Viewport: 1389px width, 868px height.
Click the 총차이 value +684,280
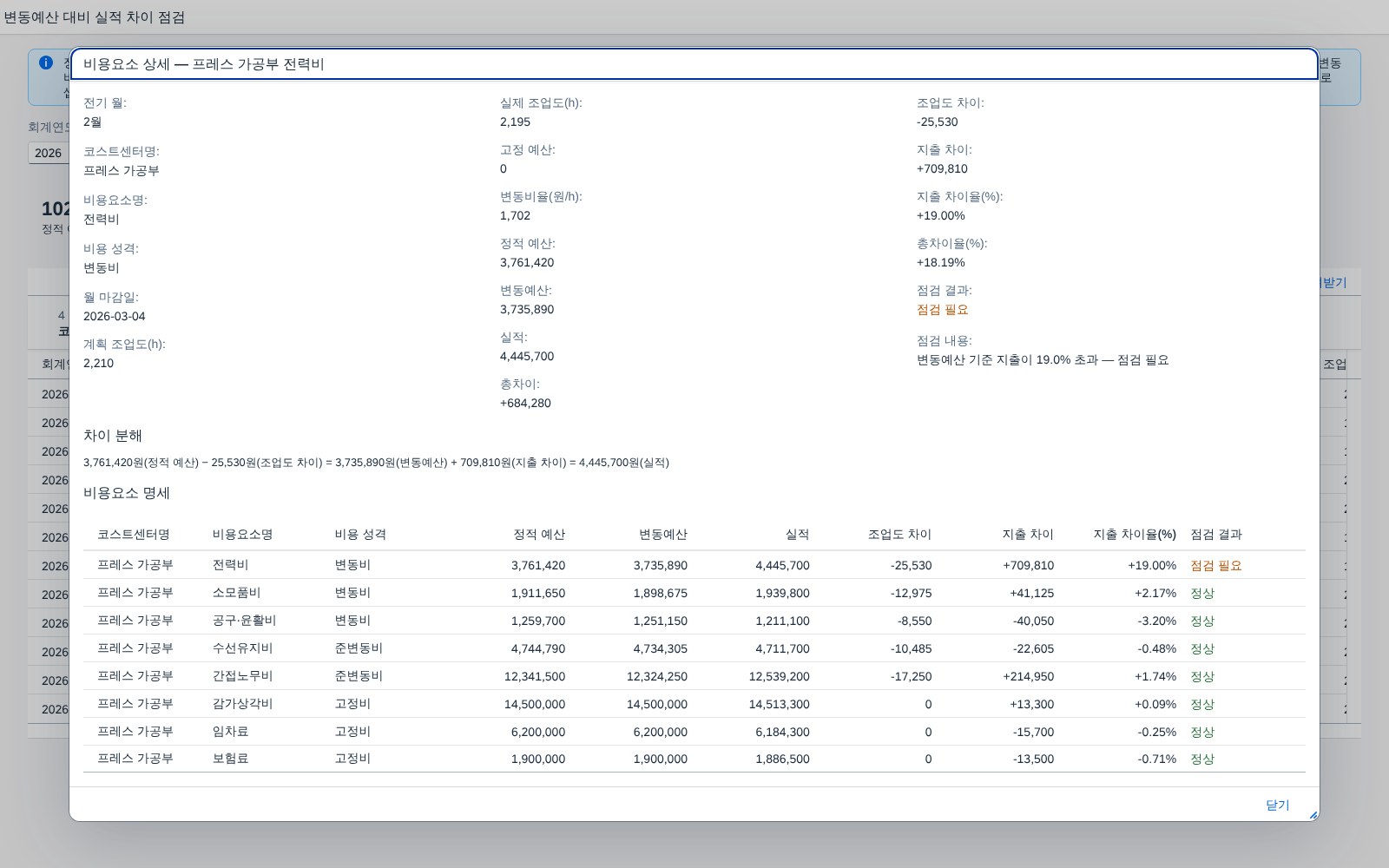pos(525,404)
